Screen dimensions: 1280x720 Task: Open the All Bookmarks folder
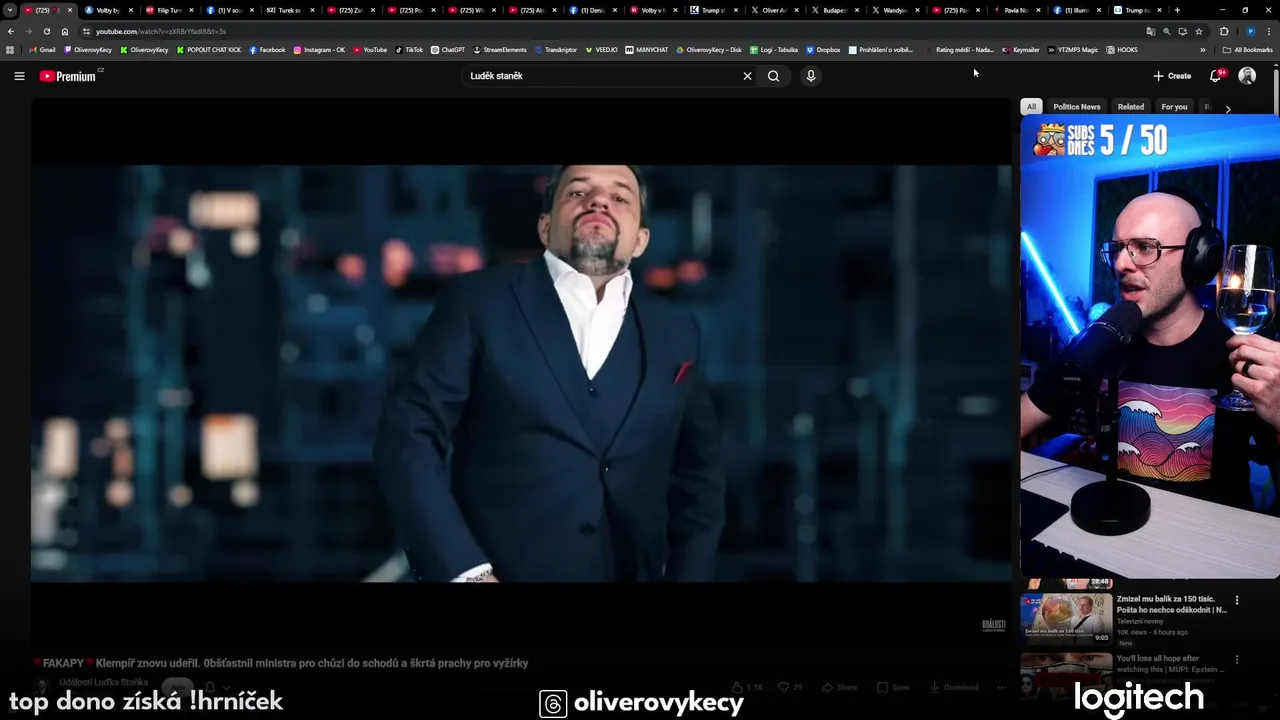(1248, 49)
